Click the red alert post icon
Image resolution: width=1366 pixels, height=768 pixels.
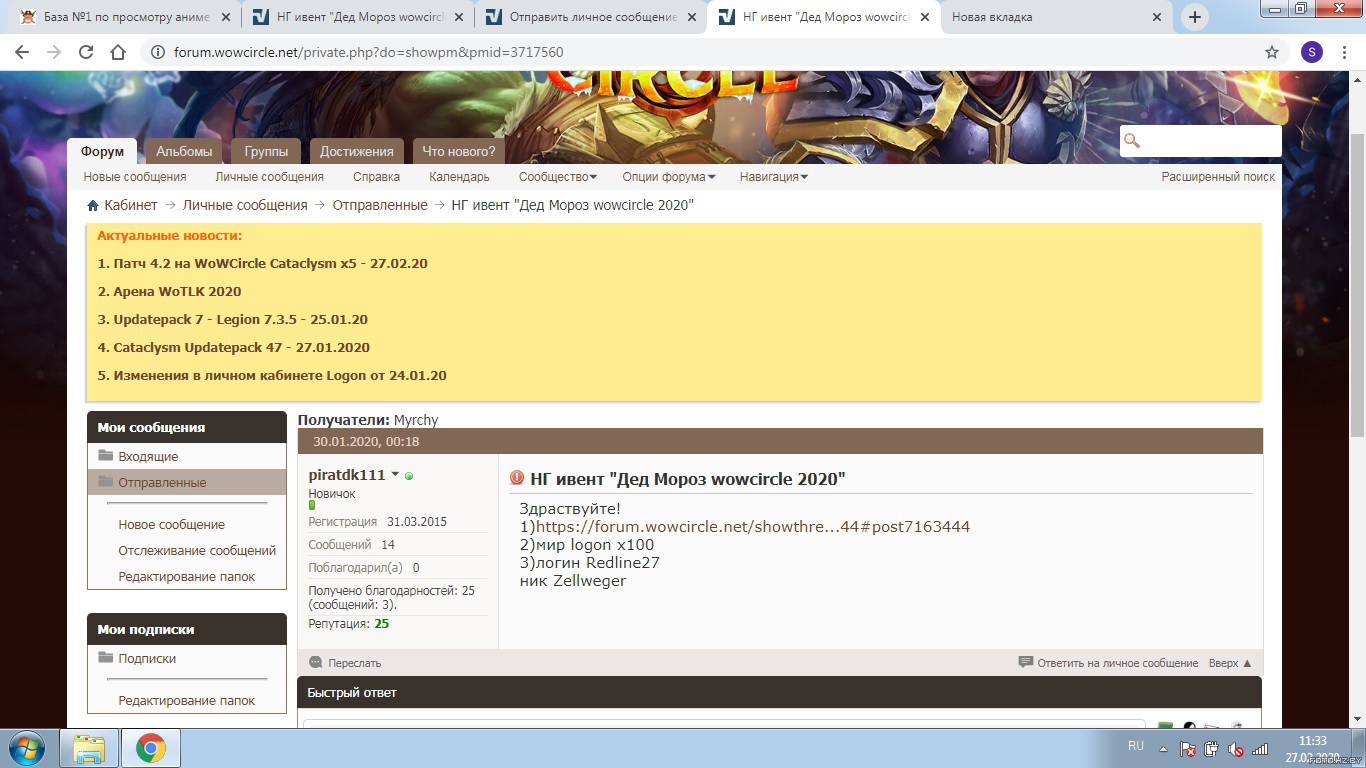[x=517, y=478]
